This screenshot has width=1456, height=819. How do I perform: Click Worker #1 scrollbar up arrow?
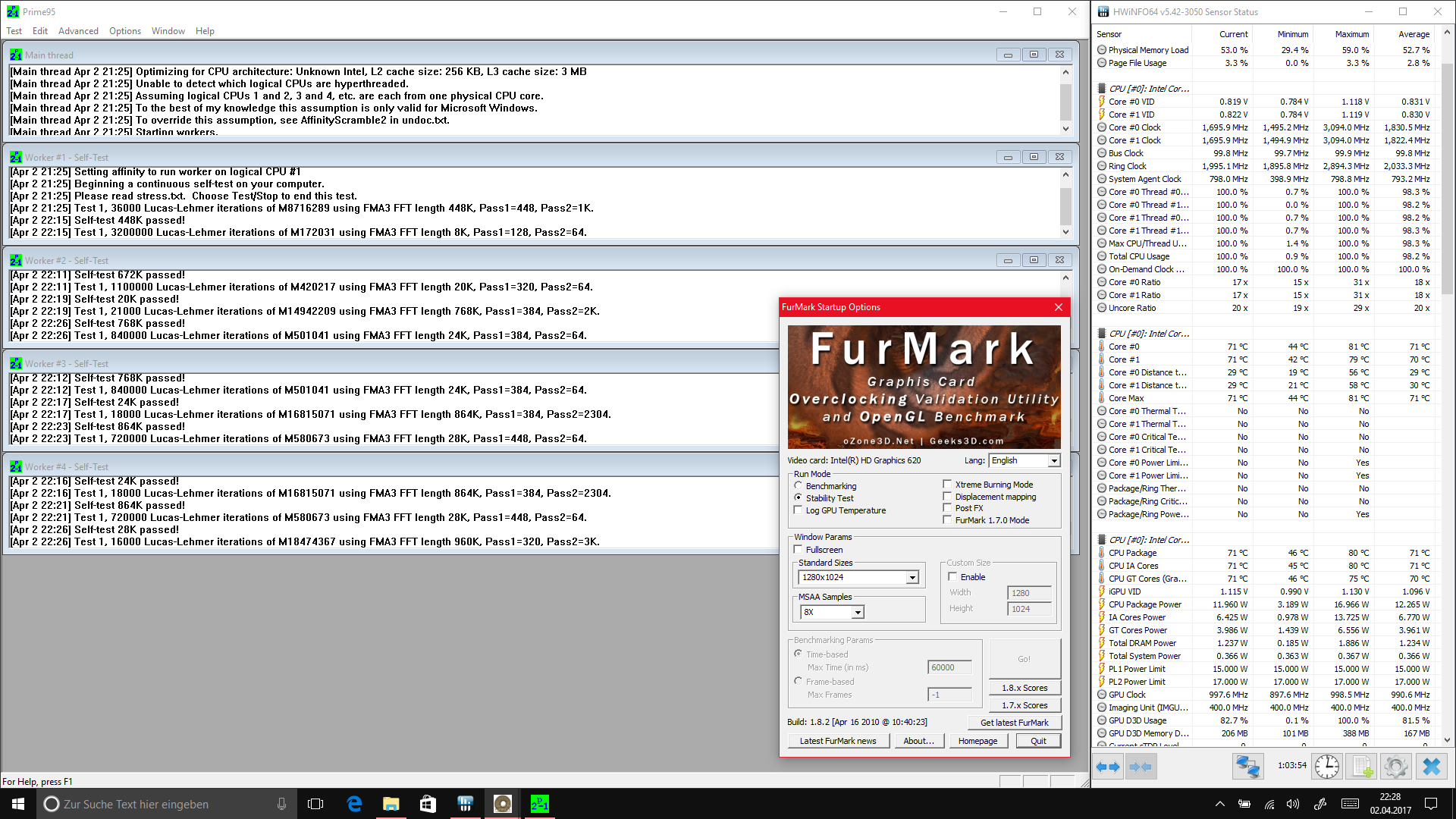click(1065, 174)
